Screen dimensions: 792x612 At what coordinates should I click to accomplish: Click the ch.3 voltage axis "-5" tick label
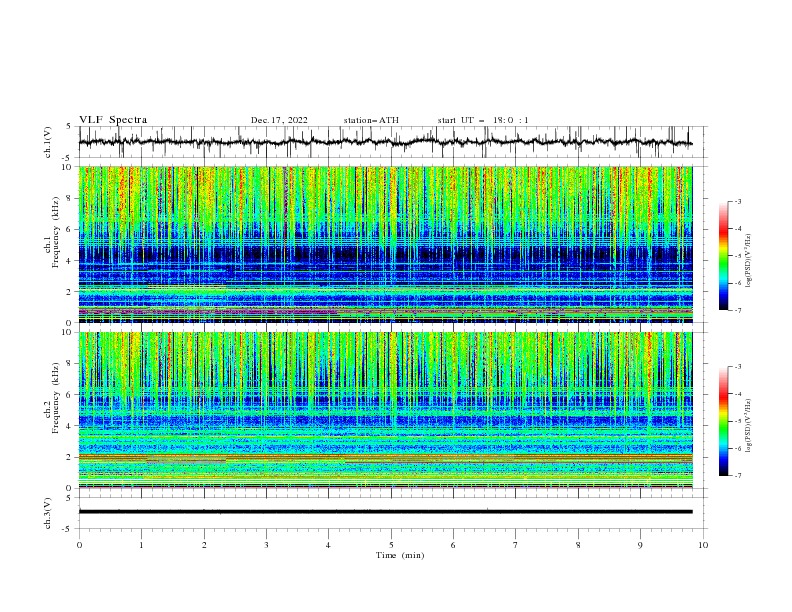pos(68,529)
